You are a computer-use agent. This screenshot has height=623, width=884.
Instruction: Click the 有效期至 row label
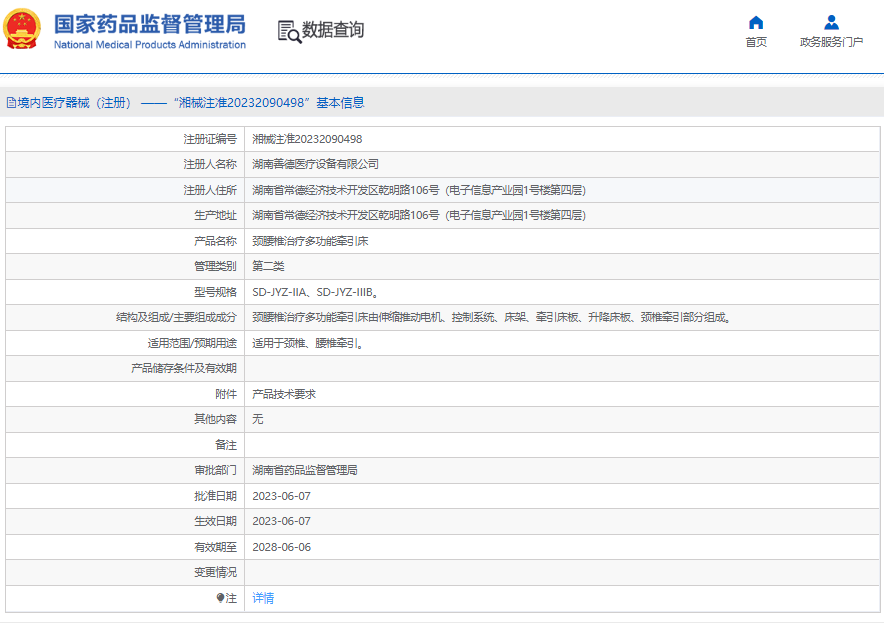215,547
